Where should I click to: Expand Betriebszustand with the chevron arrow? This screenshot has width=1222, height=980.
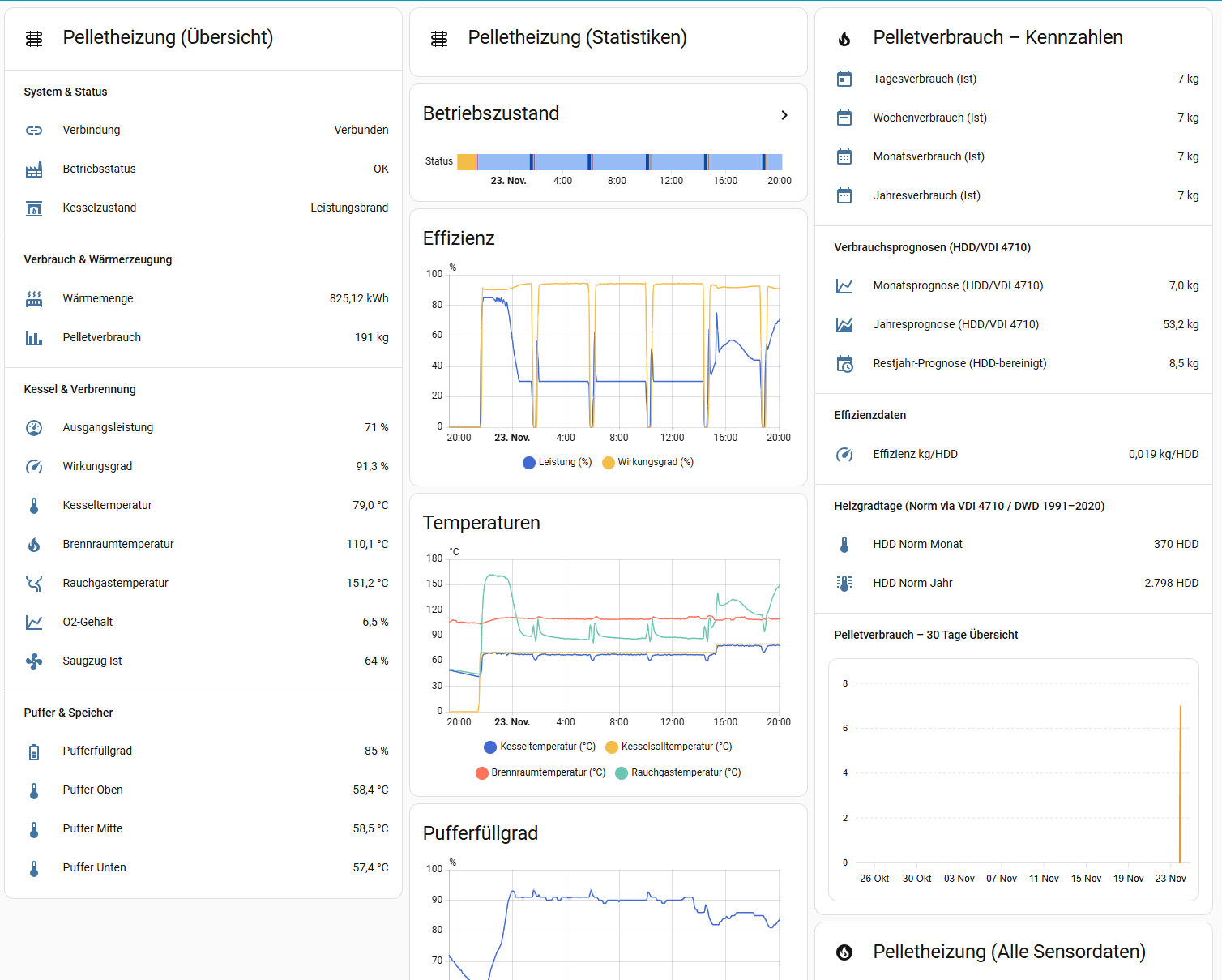point(784,115)
